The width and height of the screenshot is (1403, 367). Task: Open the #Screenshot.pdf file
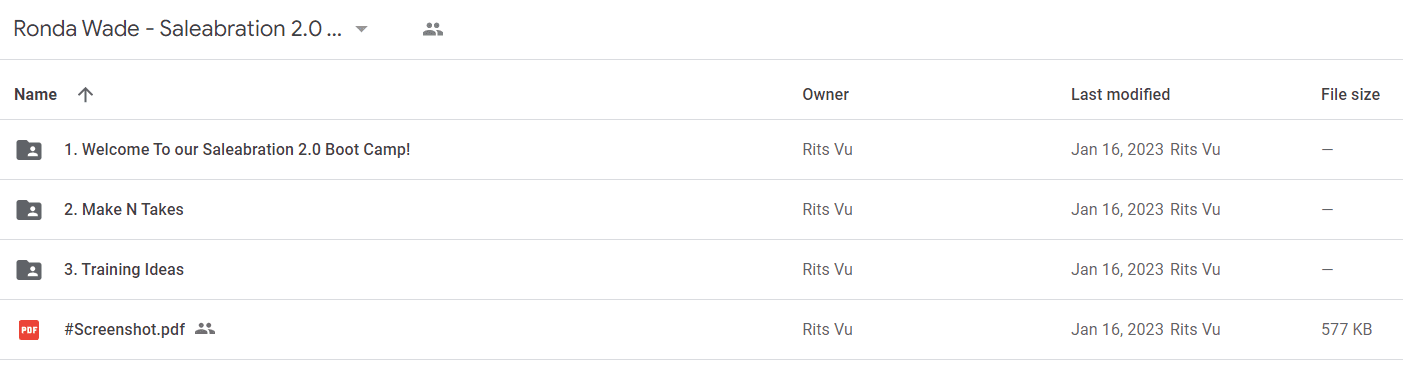(124, 329)
